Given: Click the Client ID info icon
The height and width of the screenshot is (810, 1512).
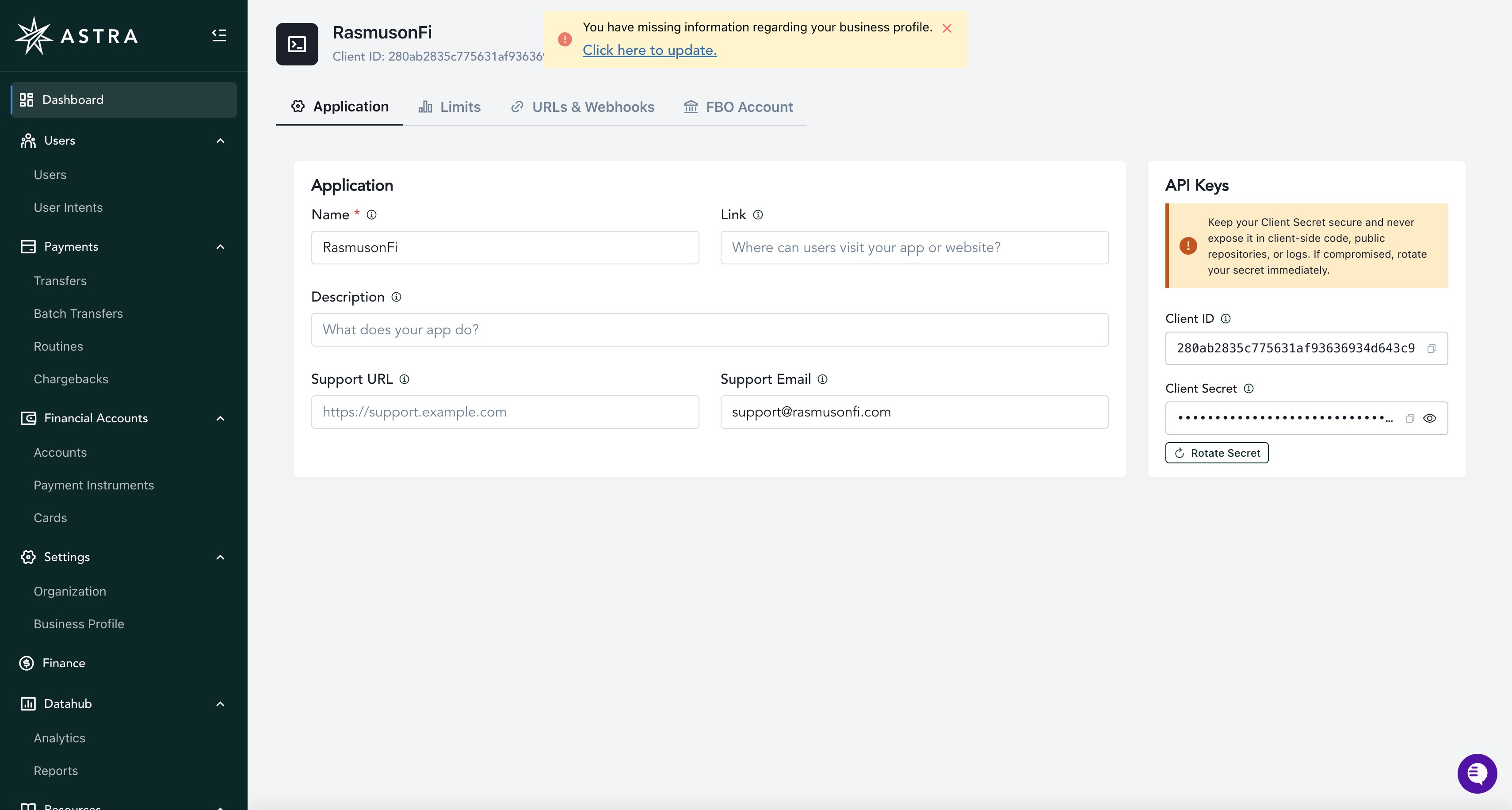Looking at the screenshot, I should click(x=1226, y=319).
